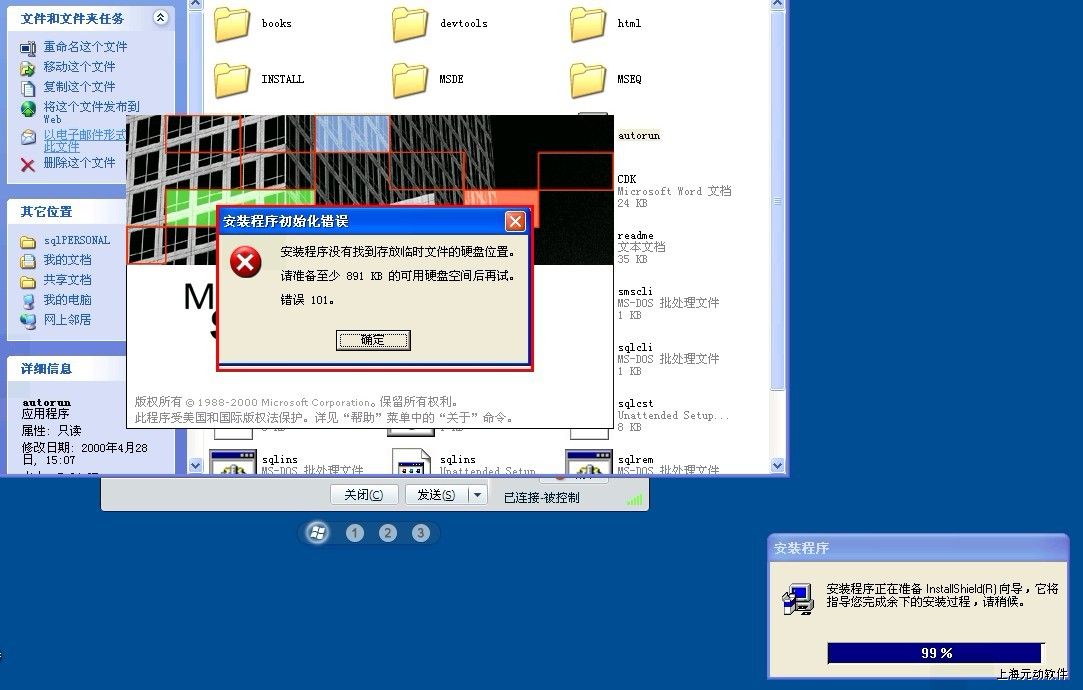This screenshot has width=1083, height=690.
Task: Switch to desktop number 1
Action: point(355,533)
